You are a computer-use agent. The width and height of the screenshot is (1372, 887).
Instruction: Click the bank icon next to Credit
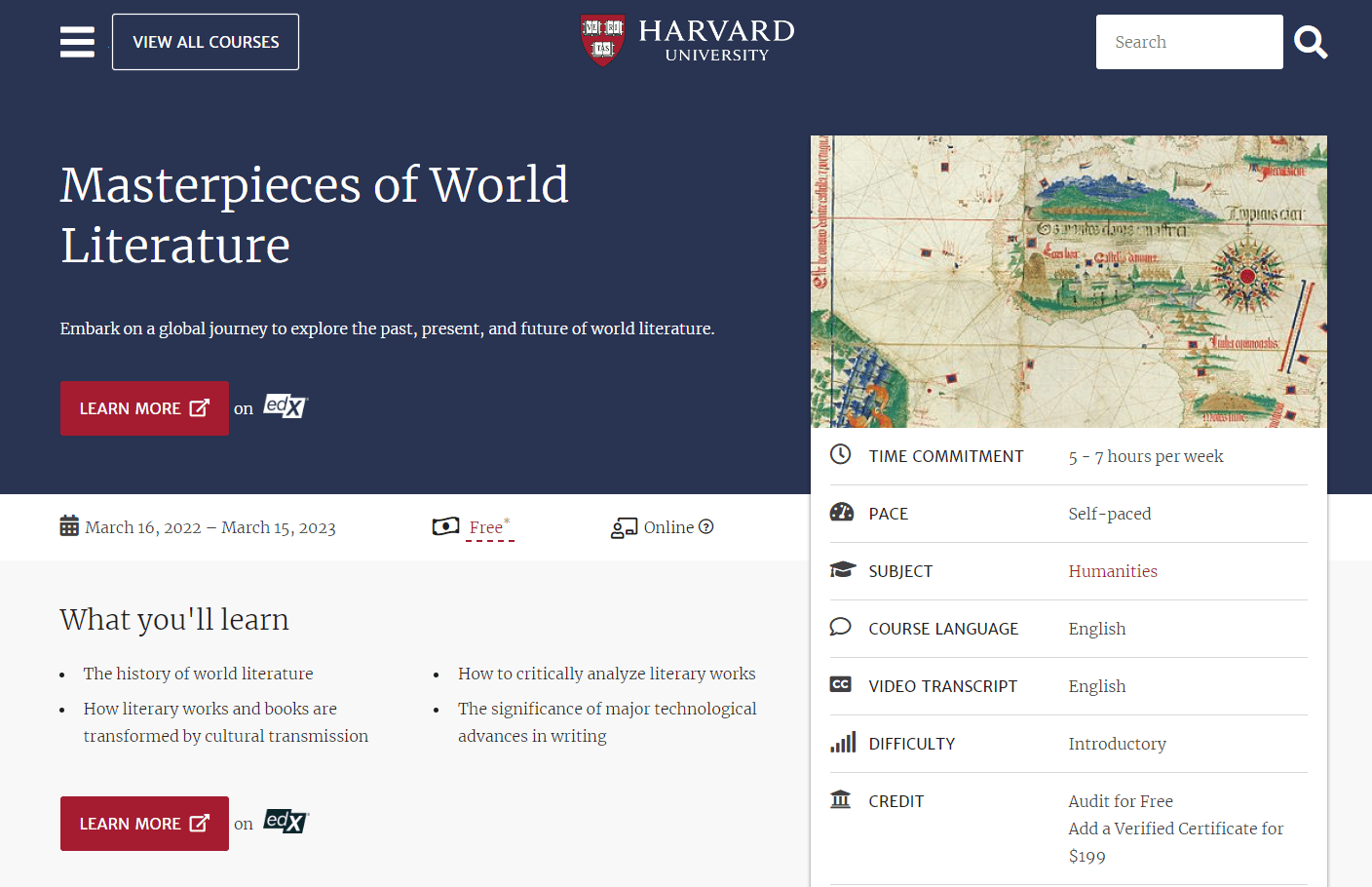click(840, 799)
